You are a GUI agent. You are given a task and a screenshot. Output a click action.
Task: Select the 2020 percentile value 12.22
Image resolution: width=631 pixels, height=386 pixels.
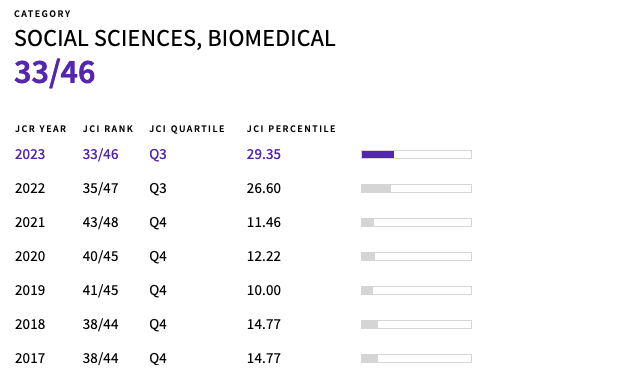(x=264, y=256)
